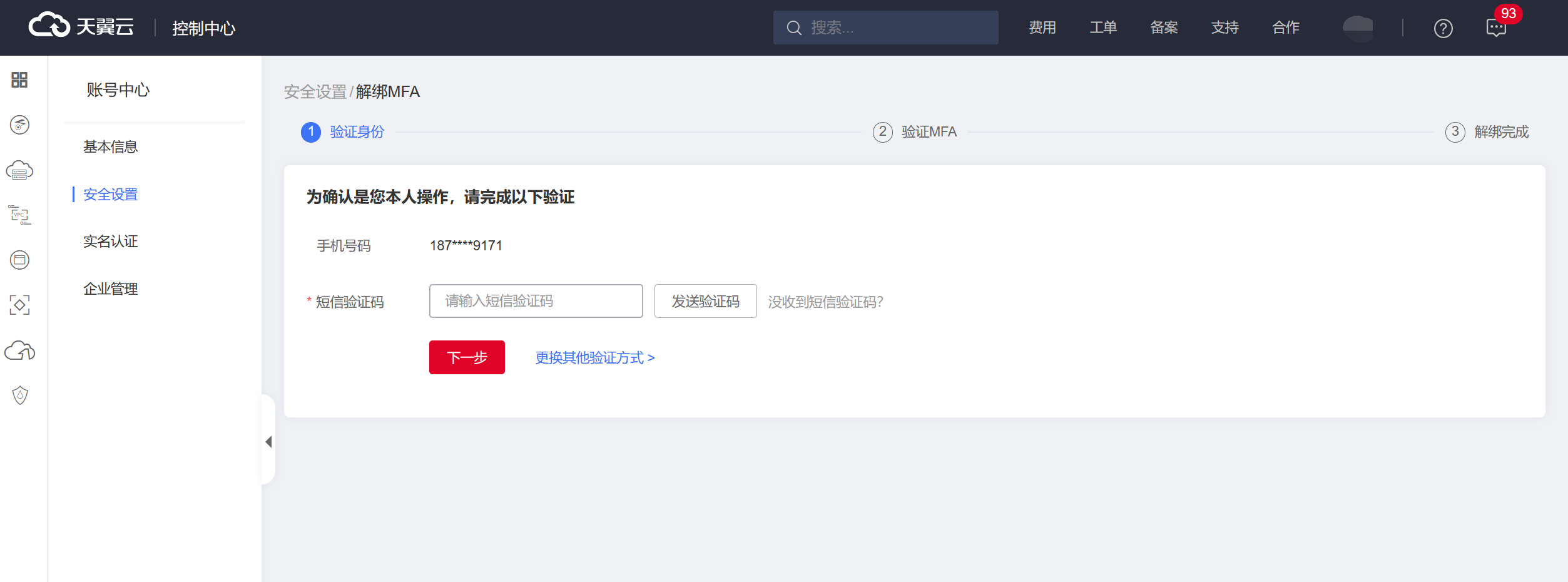Collapse the sidebar with arrow handle
1568x582 pixels.
[x=268, y=442]
